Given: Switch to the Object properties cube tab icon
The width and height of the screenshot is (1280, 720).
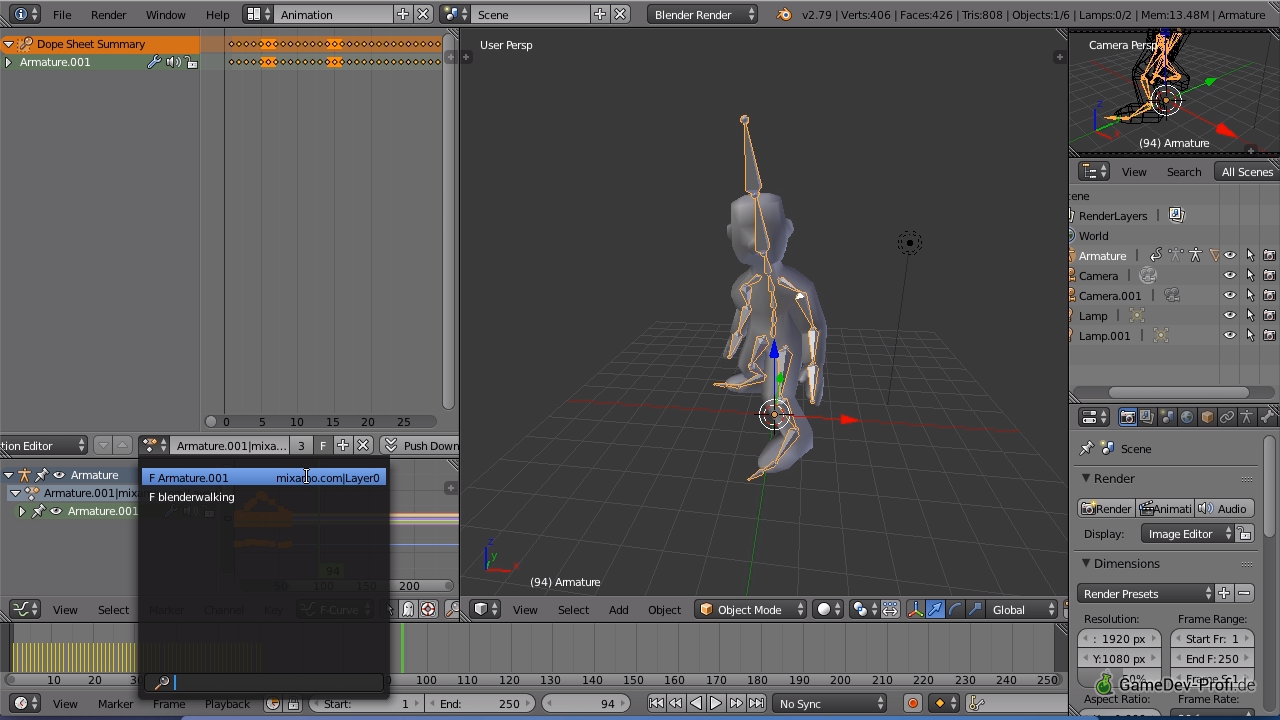Looking at the screenshot, I should pyautogui.click(x=1207, y=417).
